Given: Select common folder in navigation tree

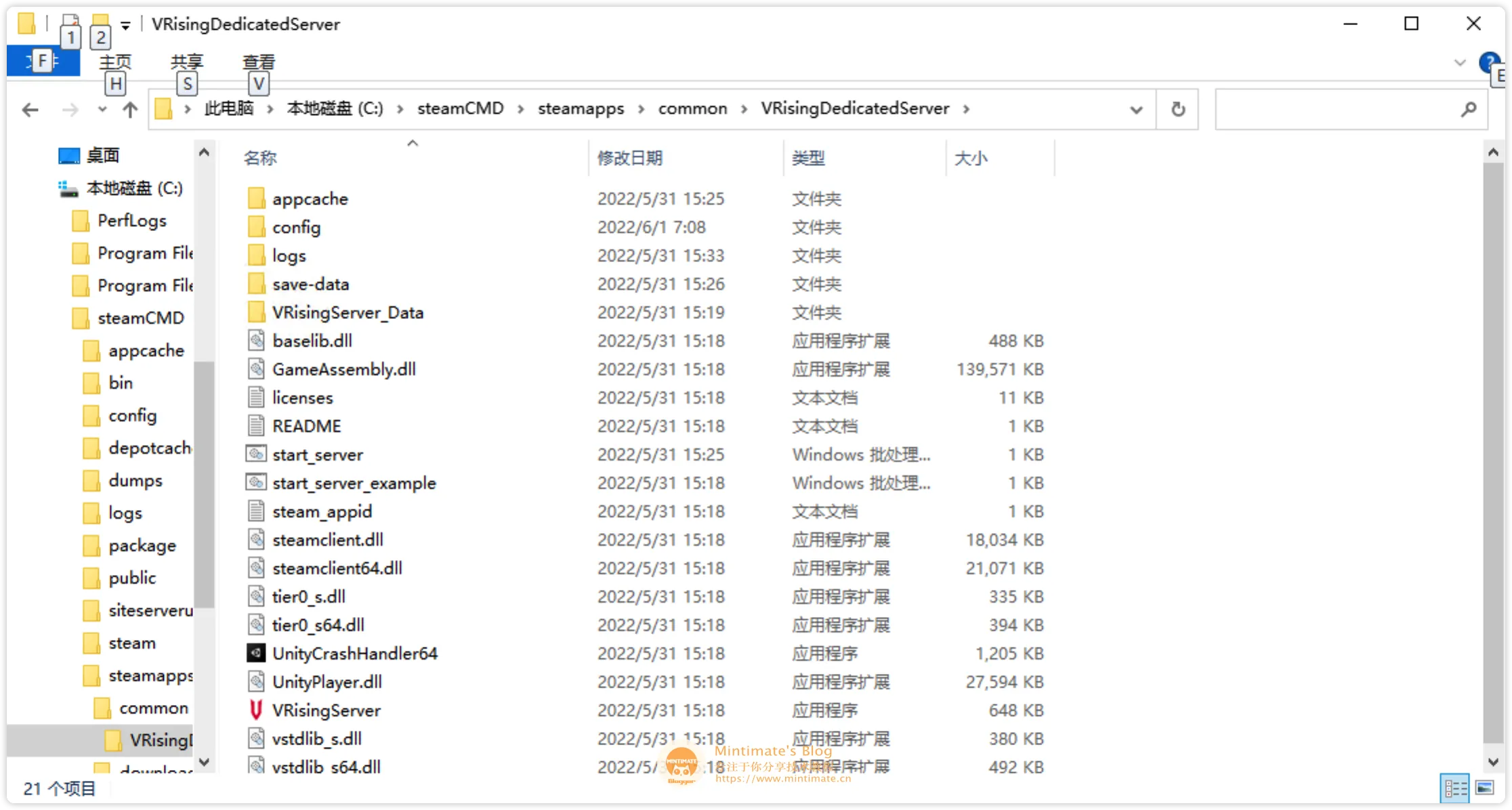Looking at the screenshot, I should pyautogui.click(x=153, y=708).
